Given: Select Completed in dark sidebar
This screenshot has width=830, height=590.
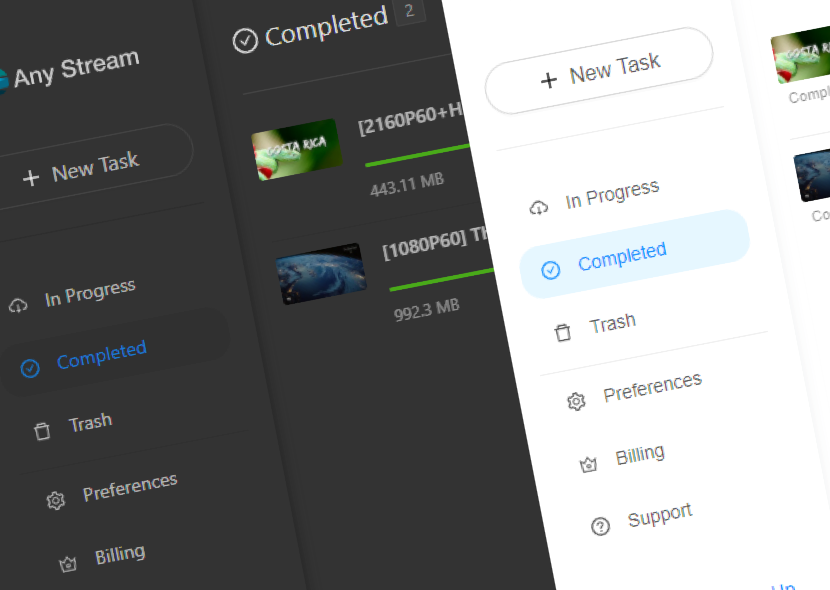Looking at the screenshot, I should pos(114,352).
